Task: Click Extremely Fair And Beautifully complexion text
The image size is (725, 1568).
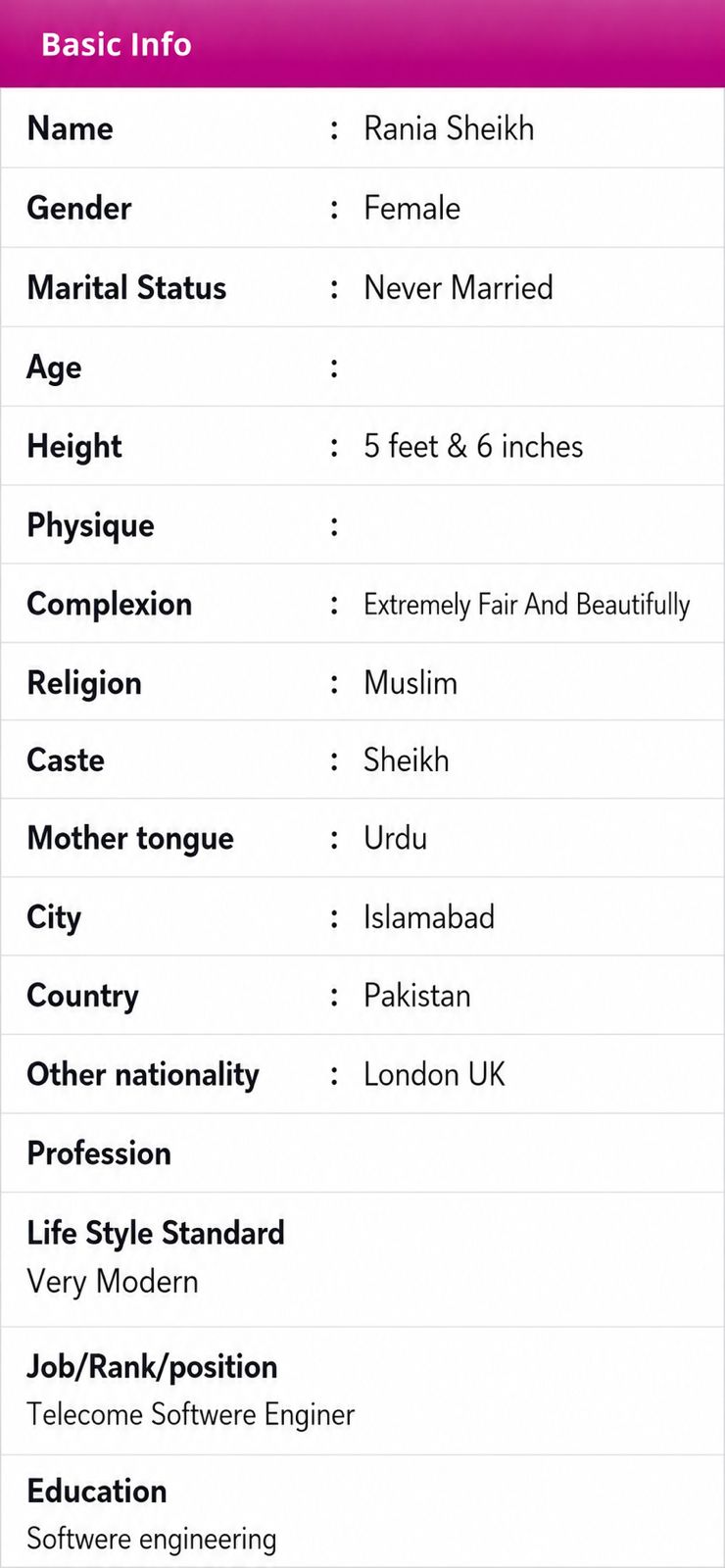Action: (x=527, y=605)
